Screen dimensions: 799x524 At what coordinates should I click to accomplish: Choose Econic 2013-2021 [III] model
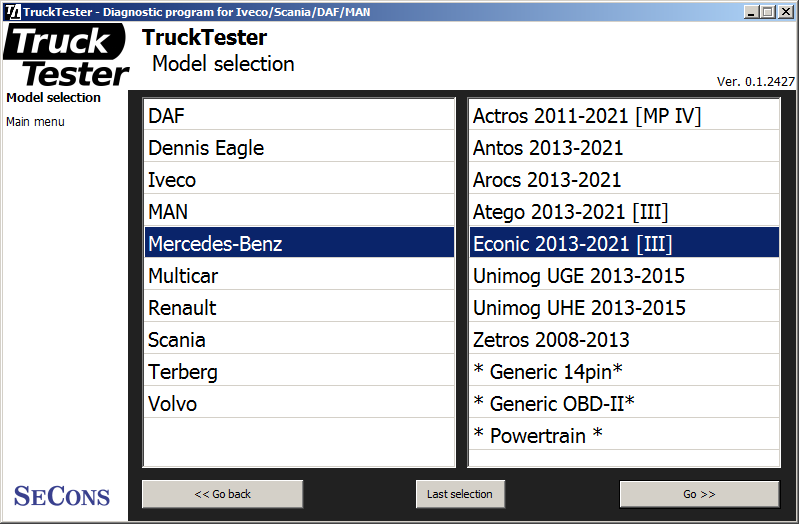pos(624,243)
